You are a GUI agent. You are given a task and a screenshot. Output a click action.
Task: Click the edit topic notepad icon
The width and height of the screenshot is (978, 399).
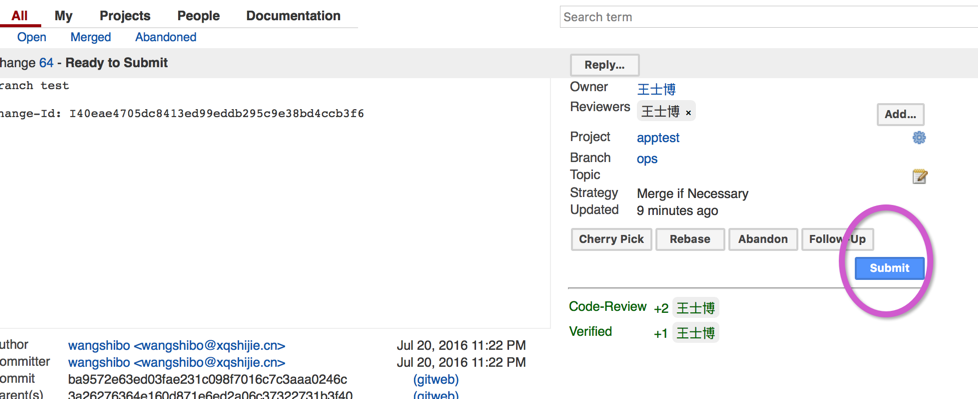click(919, 176)
